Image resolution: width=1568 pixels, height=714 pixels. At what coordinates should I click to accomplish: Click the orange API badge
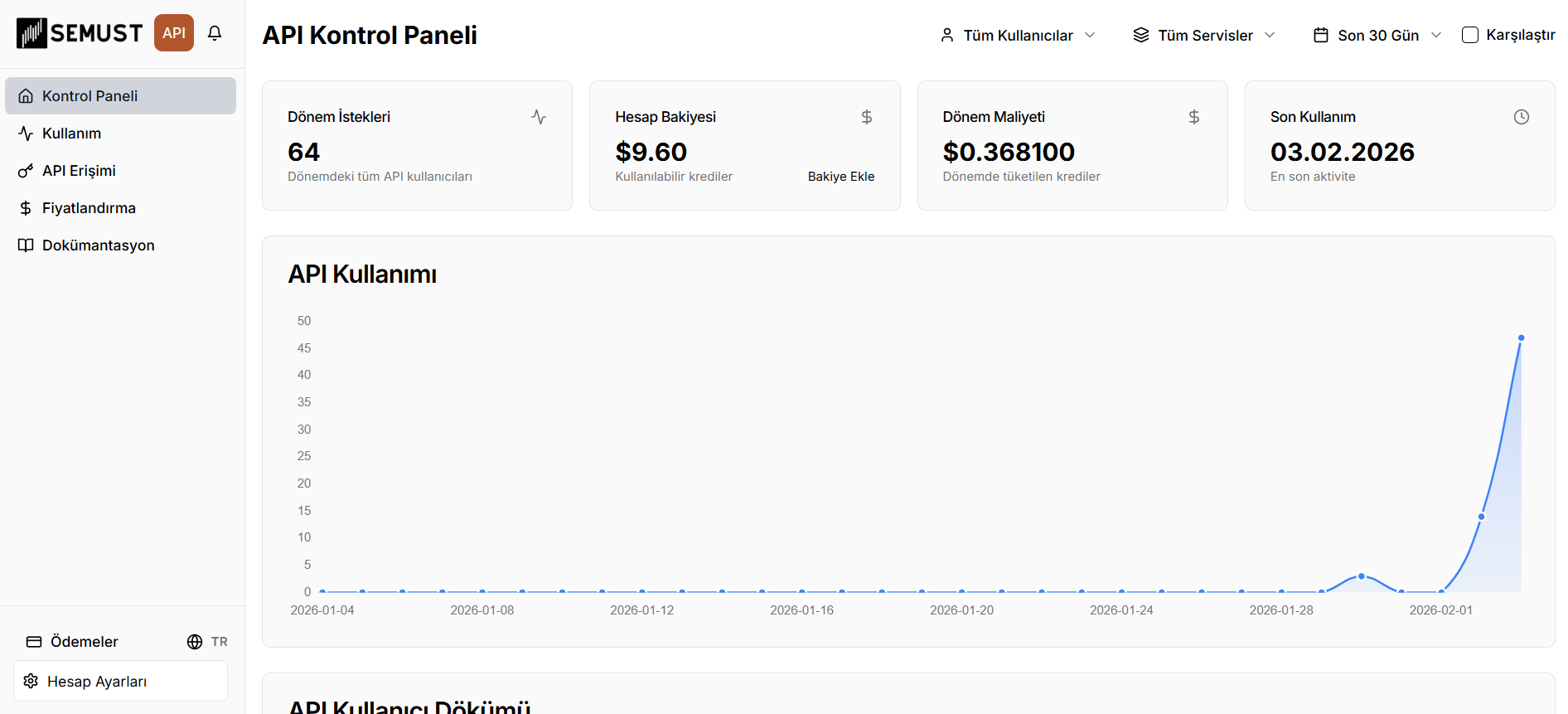coord(174,33)
